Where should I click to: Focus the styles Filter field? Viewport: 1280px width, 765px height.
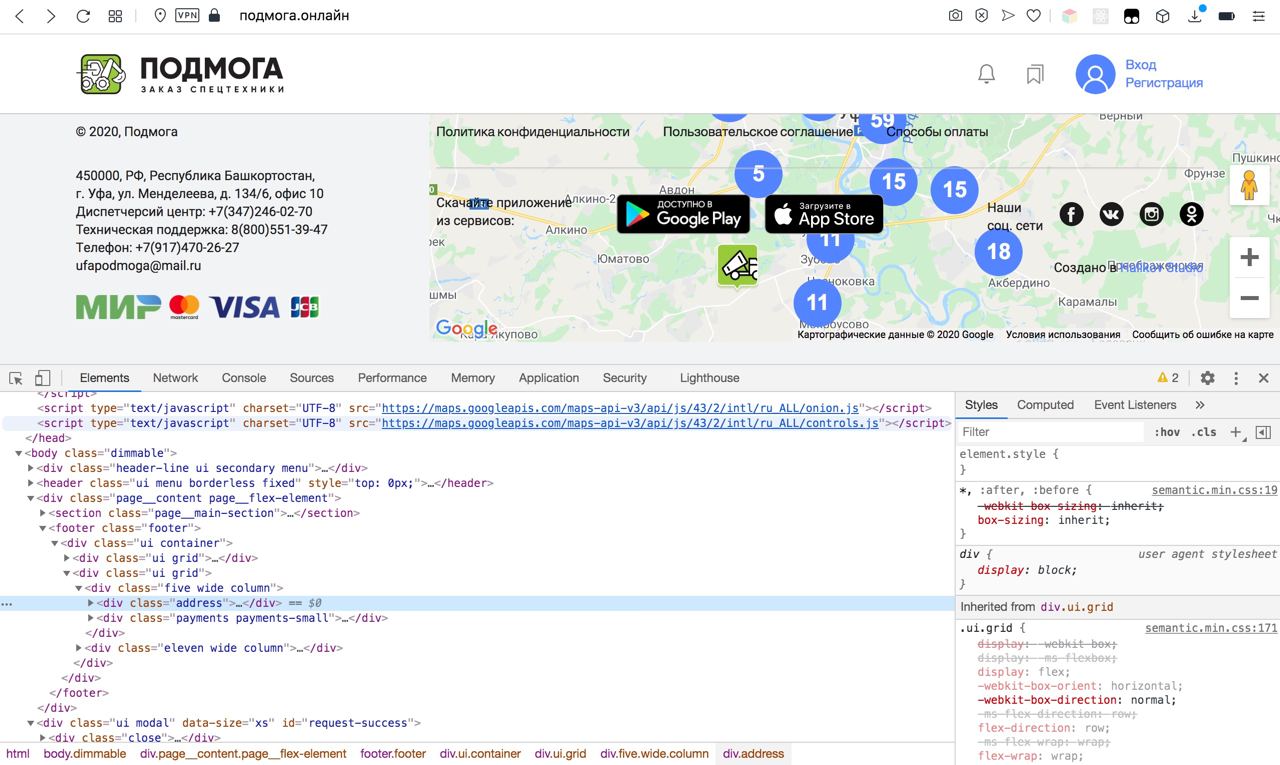point(1050,432)
